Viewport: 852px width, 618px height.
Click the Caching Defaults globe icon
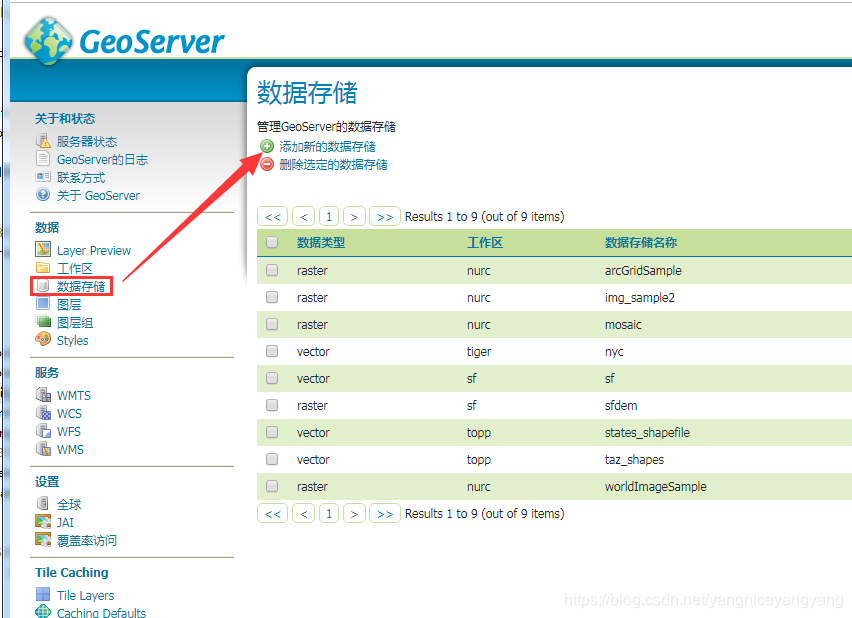pos(43,611)
